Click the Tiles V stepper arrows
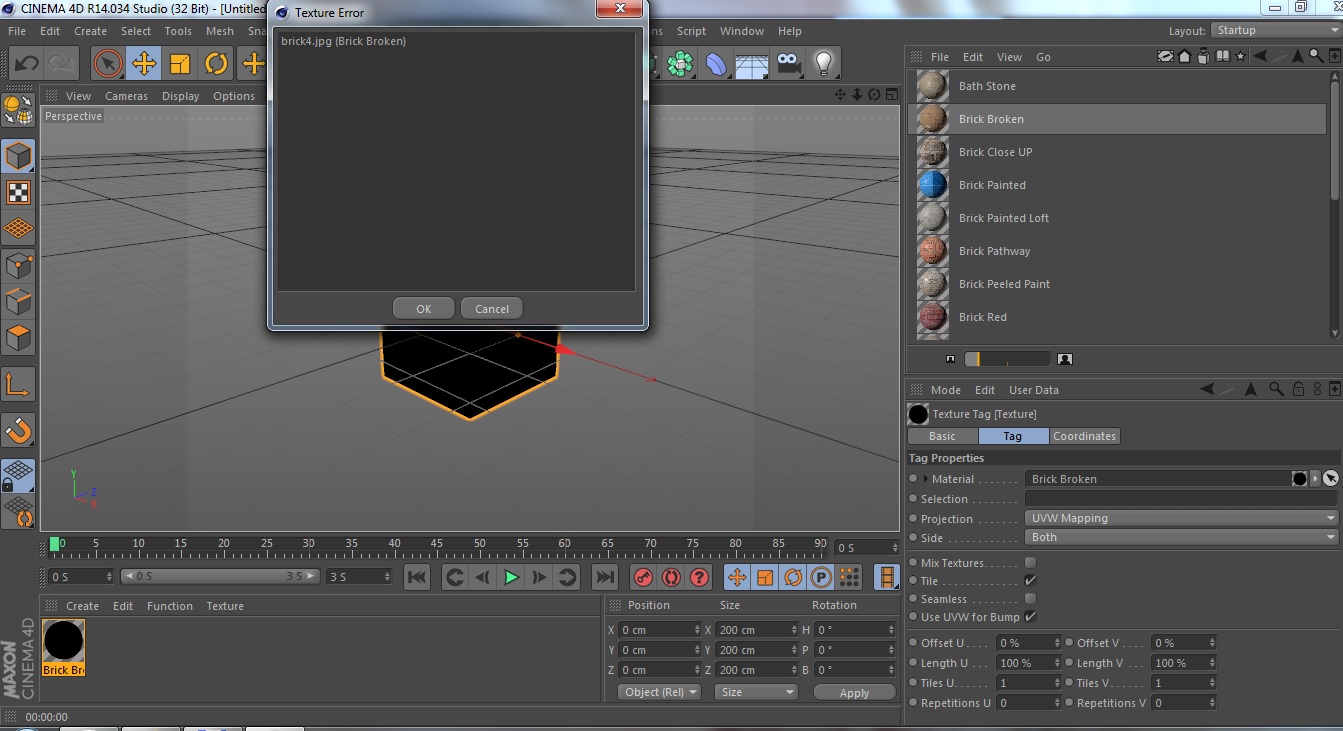 (x=1211, y=683)
